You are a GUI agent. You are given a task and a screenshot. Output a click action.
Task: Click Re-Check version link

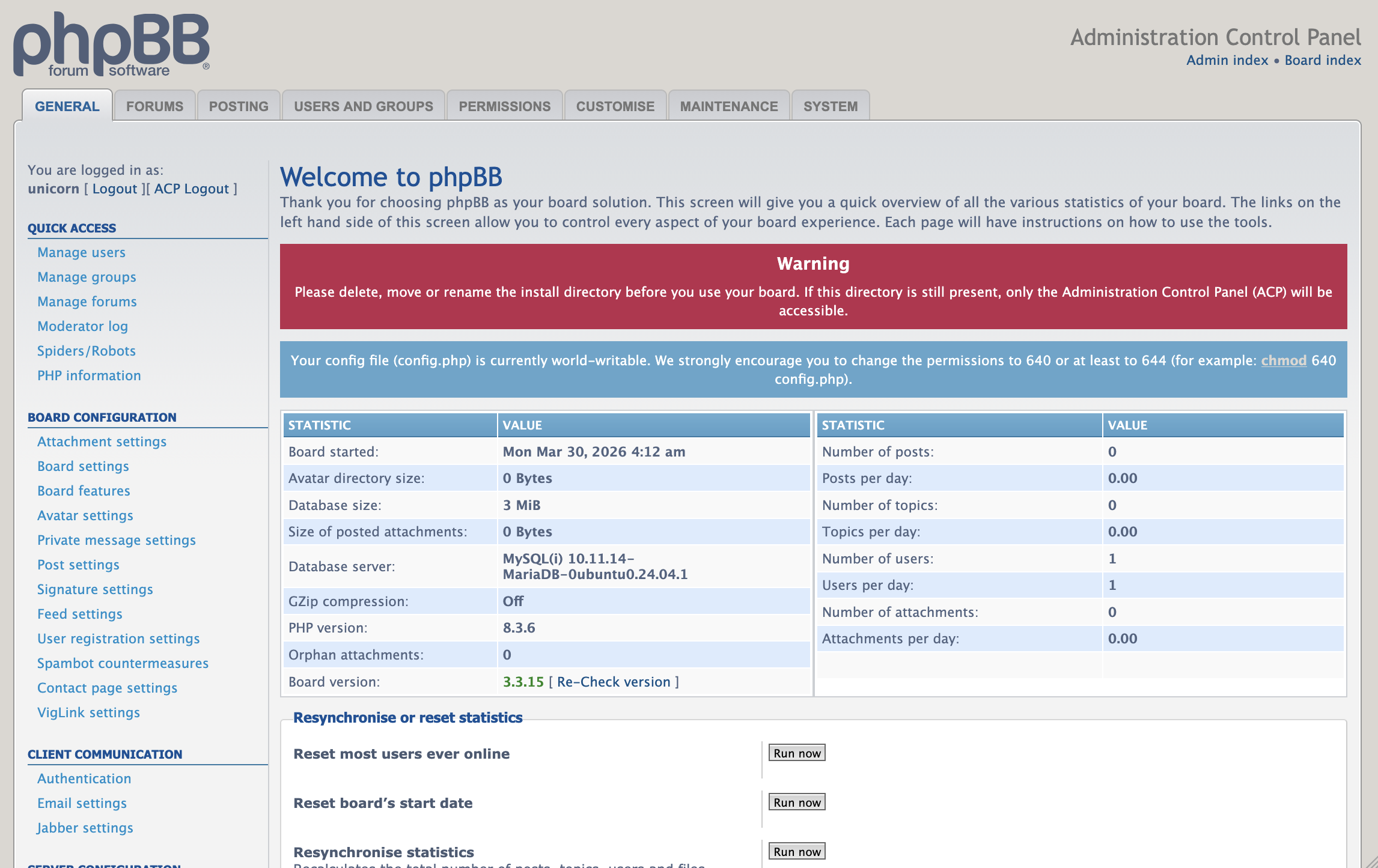point(613,682)
